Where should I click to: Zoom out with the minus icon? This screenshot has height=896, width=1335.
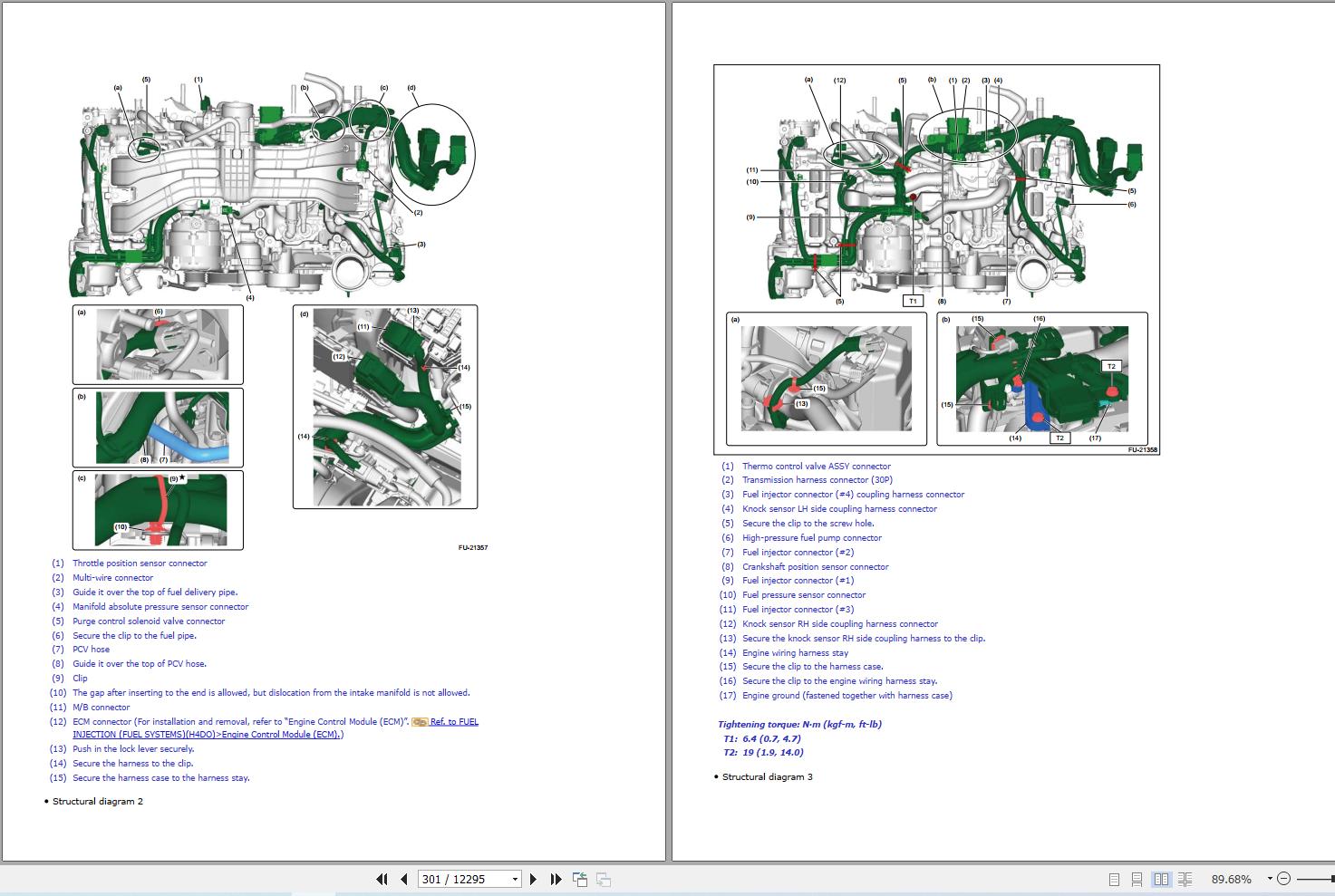click(1284, 879)
